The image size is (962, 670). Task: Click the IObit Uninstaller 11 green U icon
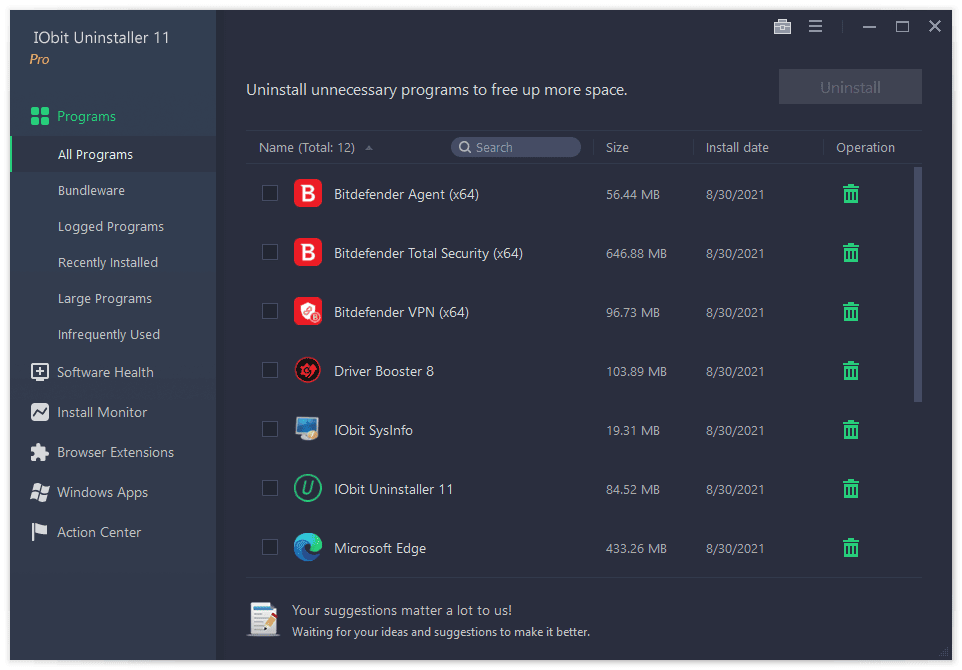308,488
